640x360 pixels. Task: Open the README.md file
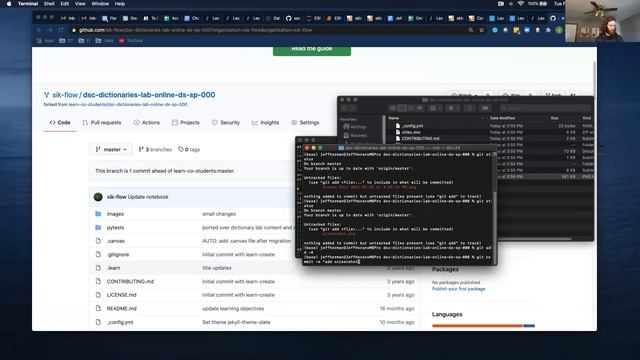[122, 309]
